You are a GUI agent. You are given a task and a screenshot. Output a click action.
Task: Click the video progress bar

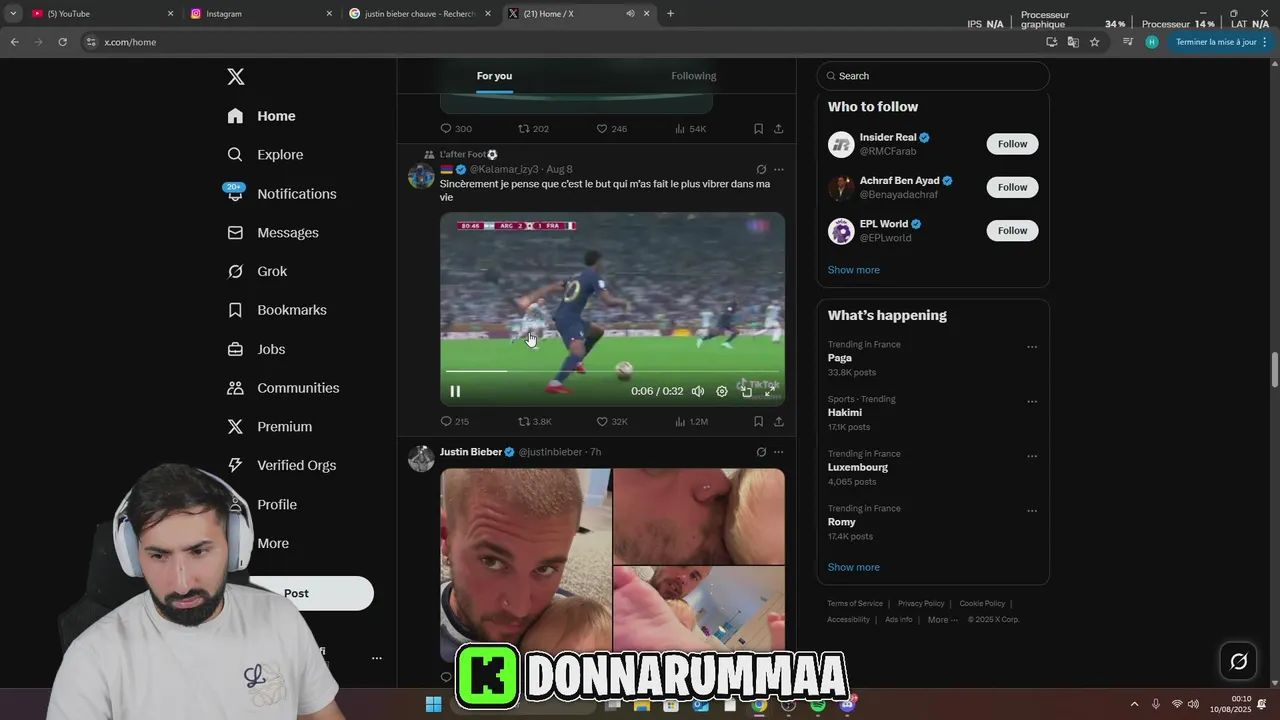coord(613,371)
